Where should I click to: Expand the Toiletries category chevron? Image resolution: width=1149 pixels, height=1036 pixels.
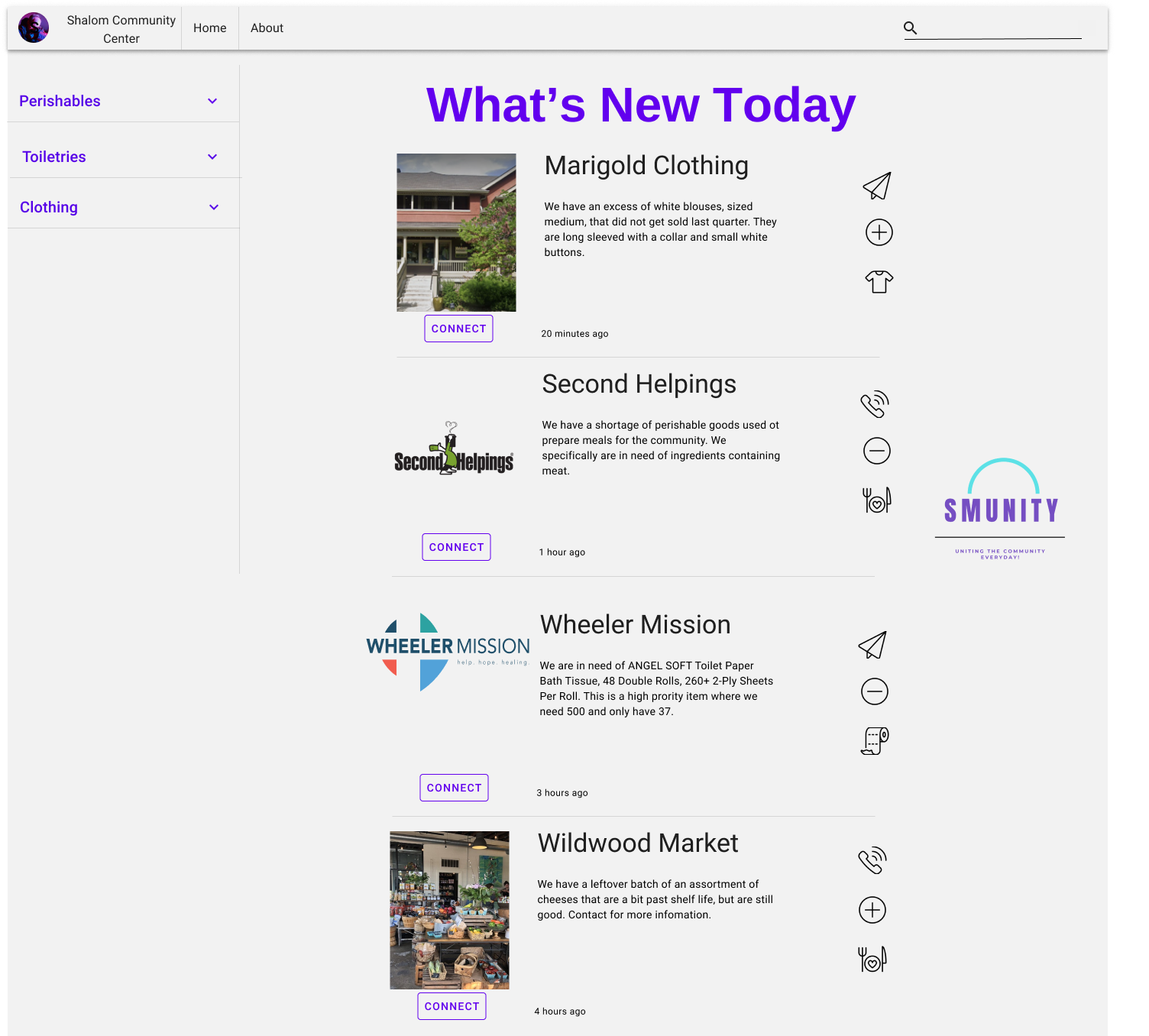[212, 157]
